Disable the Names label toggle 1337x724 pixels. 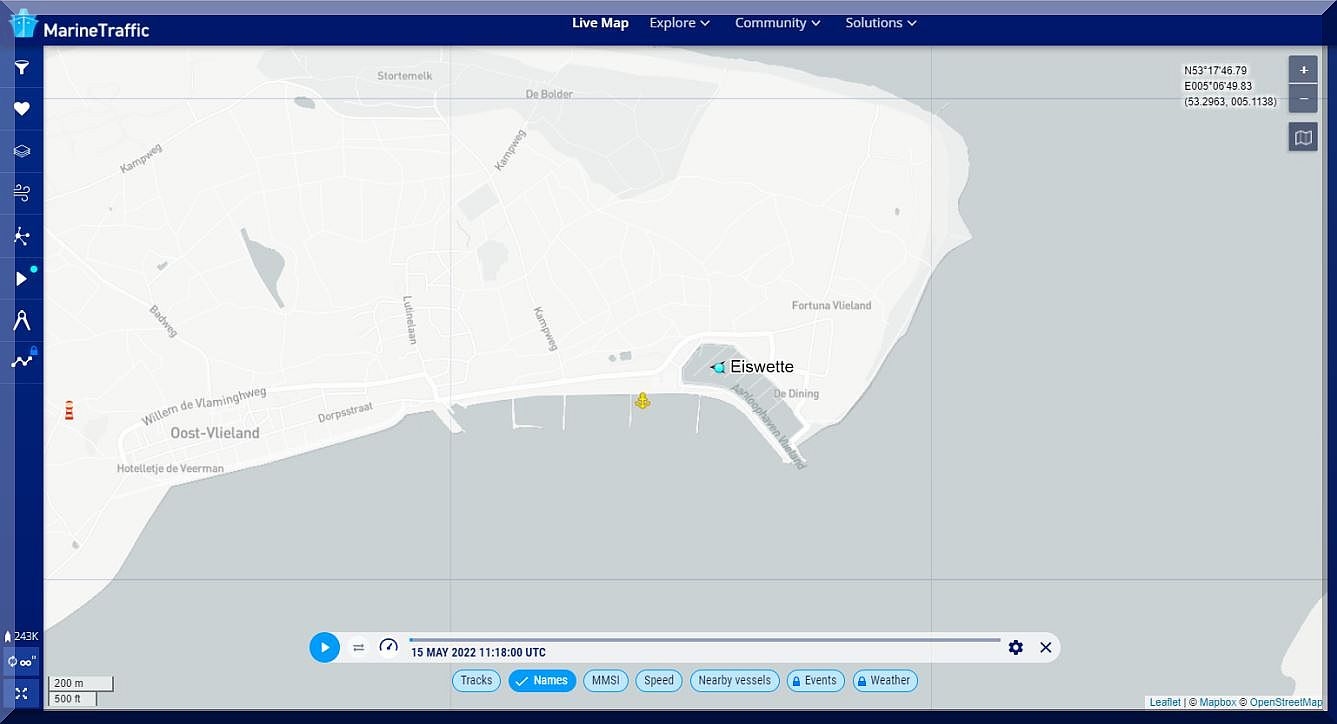click(x=542, y=681)
